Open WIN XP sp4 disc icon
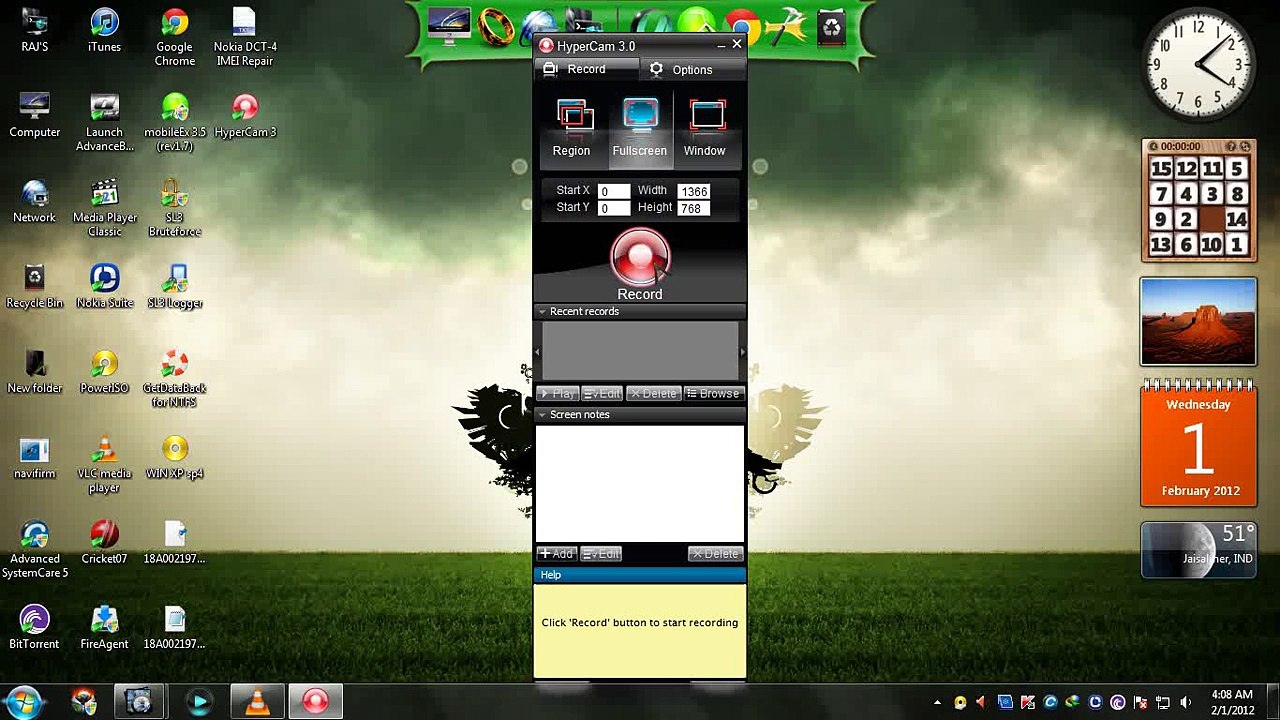 point(175,457)
